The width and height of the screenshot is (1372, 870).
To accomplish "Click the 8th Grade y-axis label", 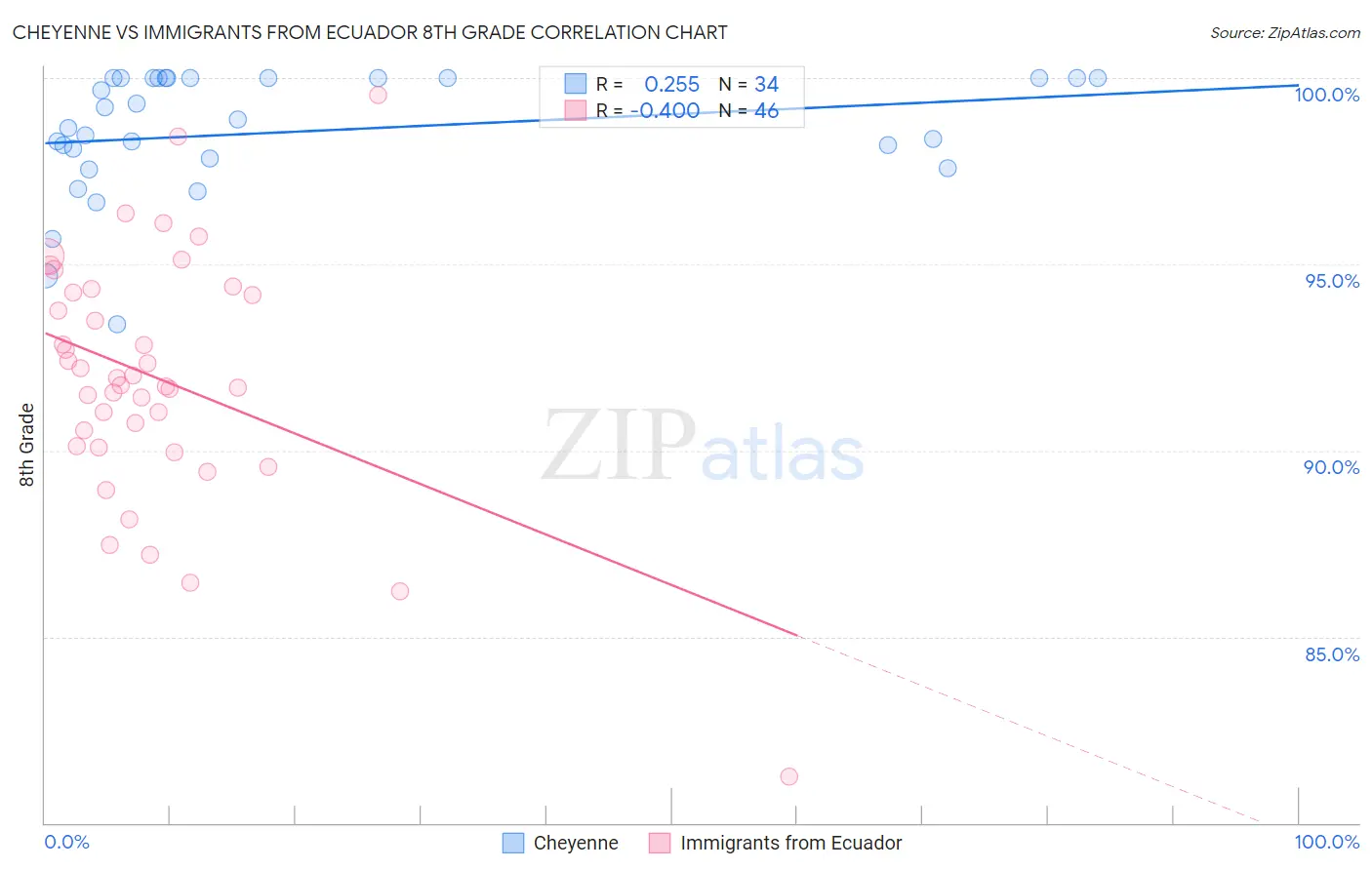I will pos(26,445).
